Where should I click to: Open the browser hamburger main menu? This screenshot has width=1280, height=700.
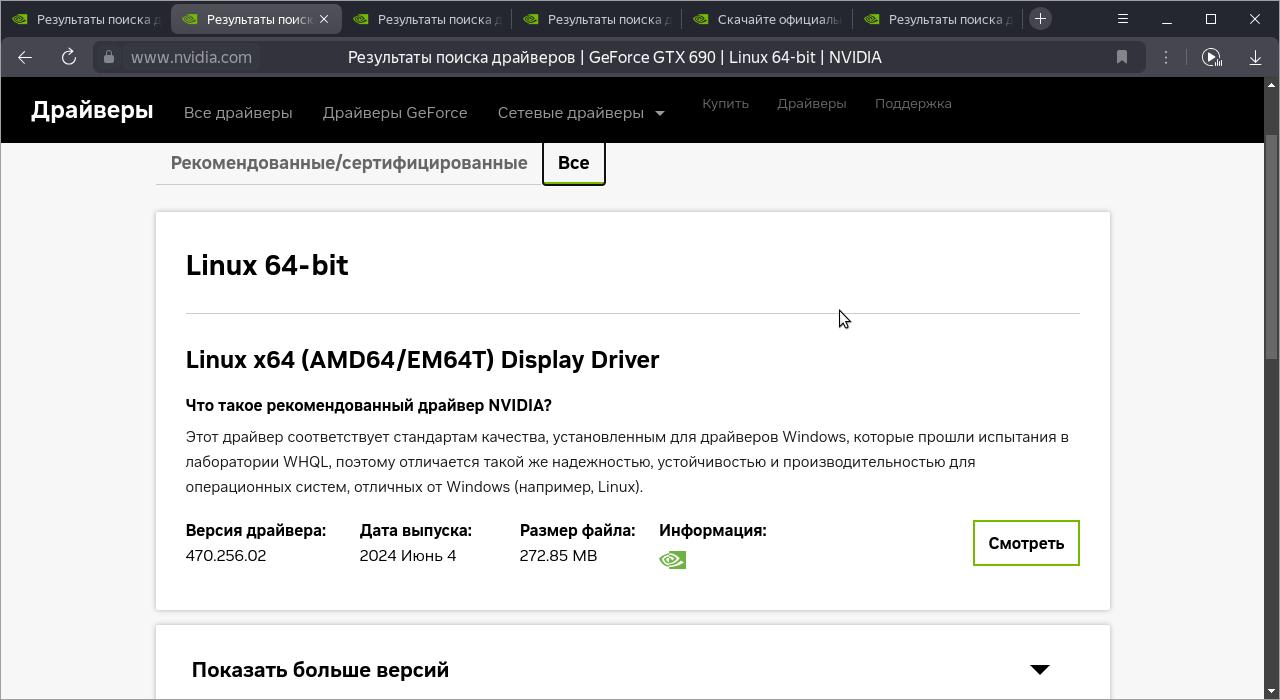(1123, 19)
